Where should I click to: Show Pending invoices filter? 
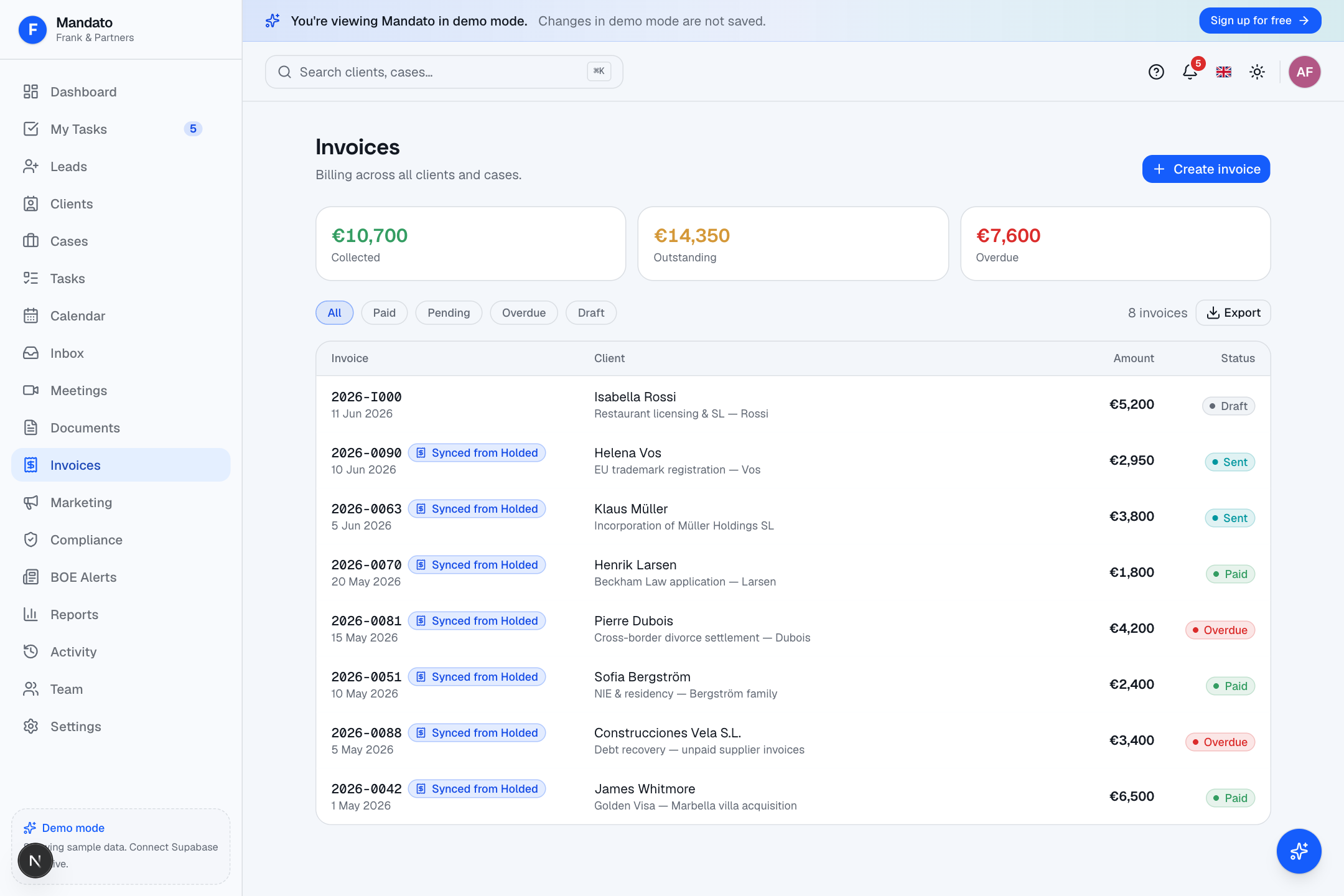[x=449, y=313]
